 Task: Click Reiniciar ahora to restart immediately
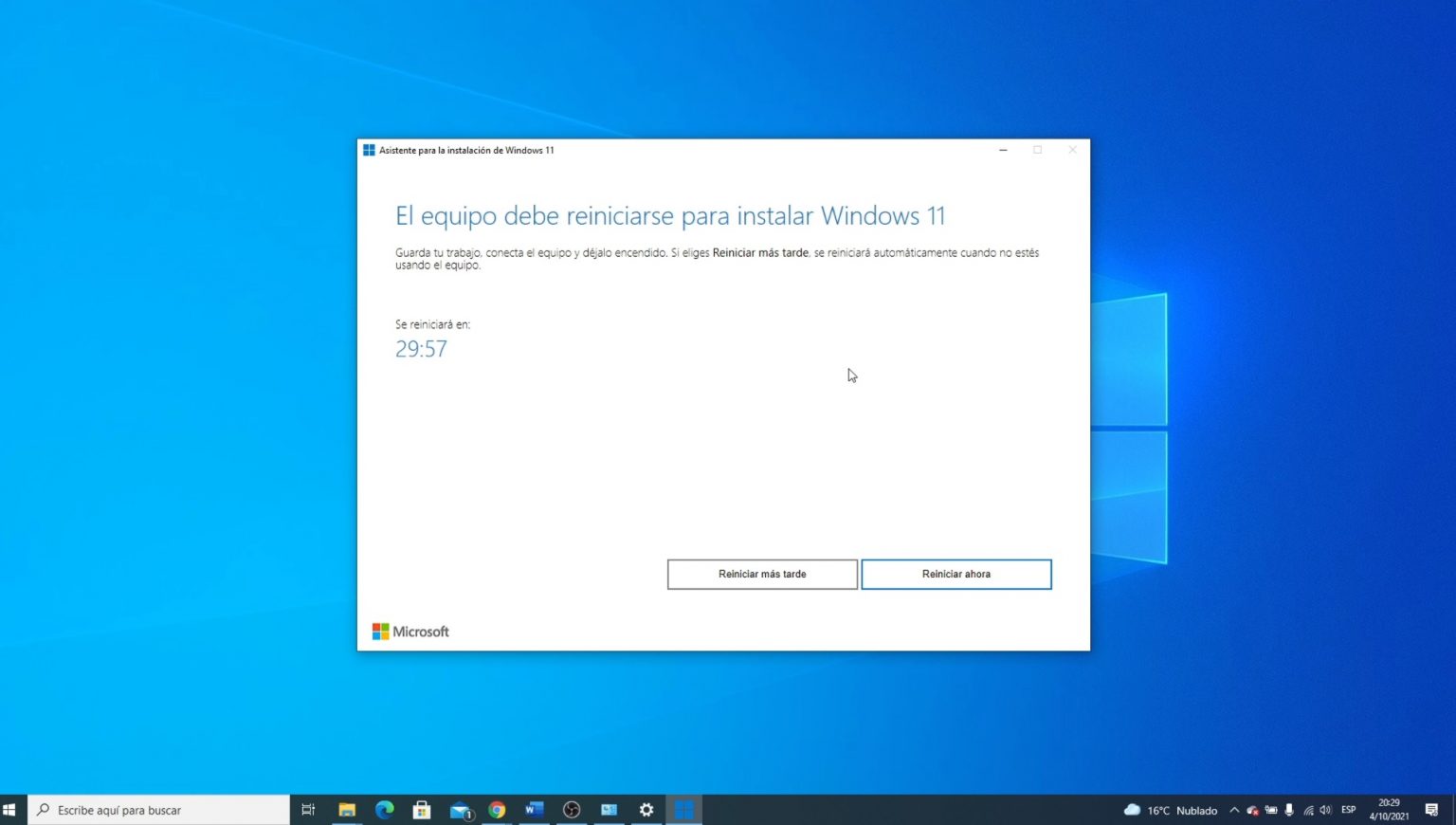pyautogui.click(x=955, y=574)
